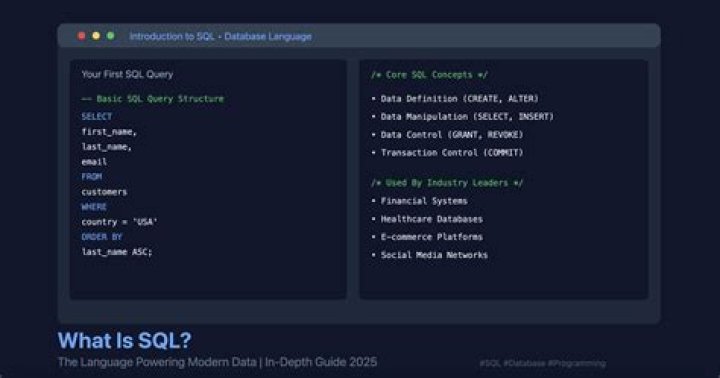Click the FROM keyword
The height and width of the screenshot is (378, 720).
91,177
